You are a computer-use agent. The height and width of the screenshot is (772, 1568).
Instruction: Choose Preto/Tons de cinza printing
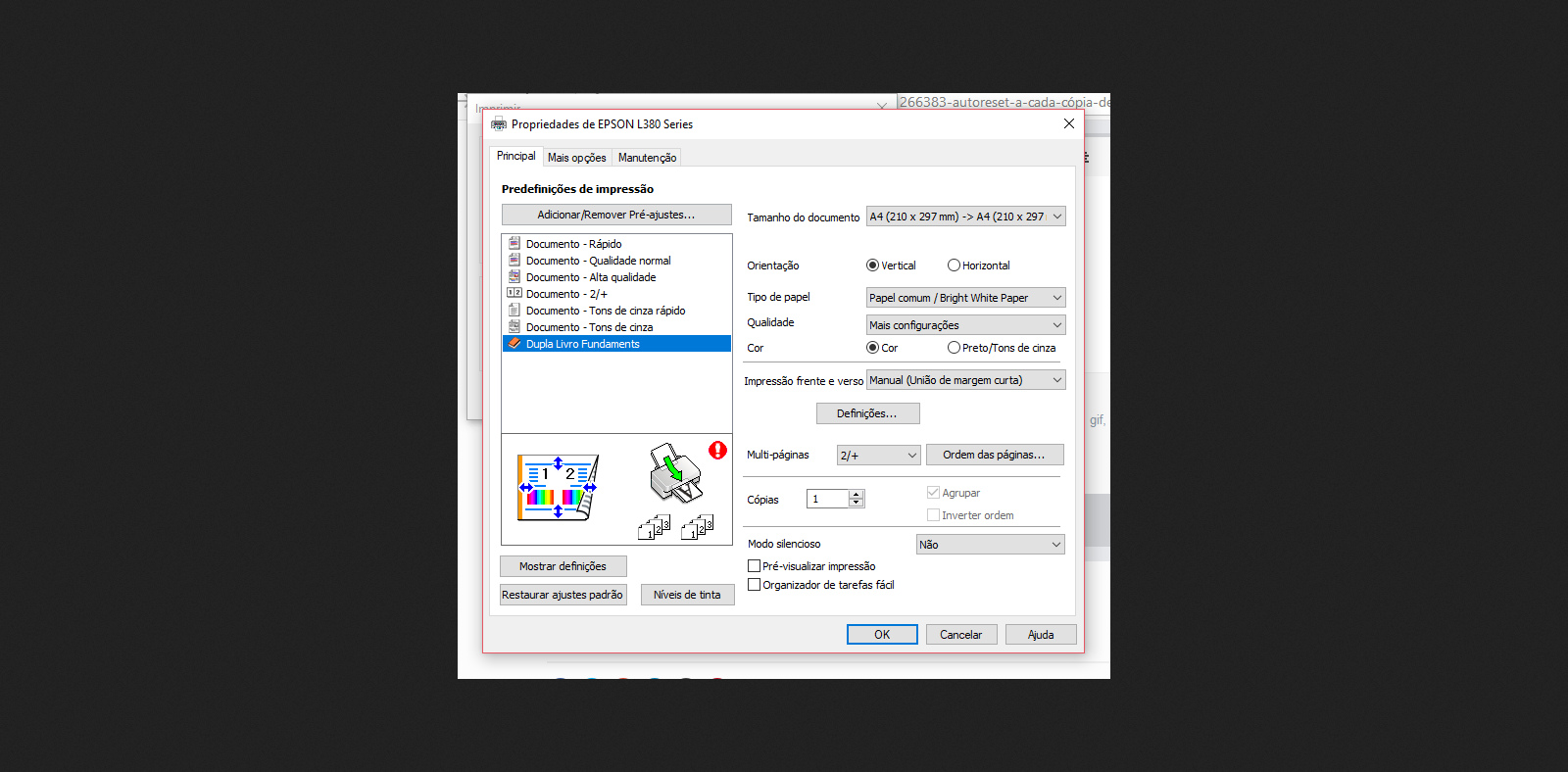tap(954, 348)
